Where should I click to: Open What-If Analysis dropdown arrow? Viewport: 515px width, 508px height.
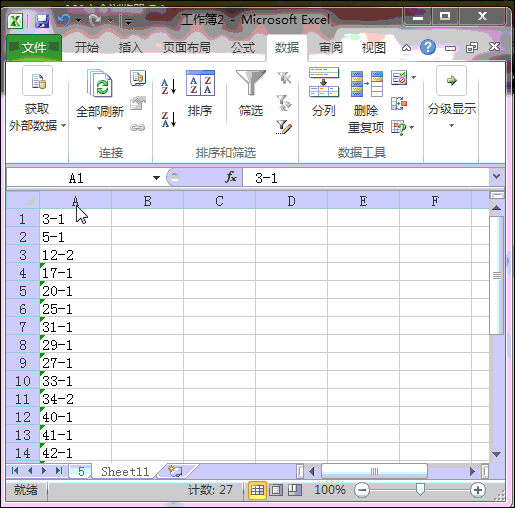tap(412, 127)
